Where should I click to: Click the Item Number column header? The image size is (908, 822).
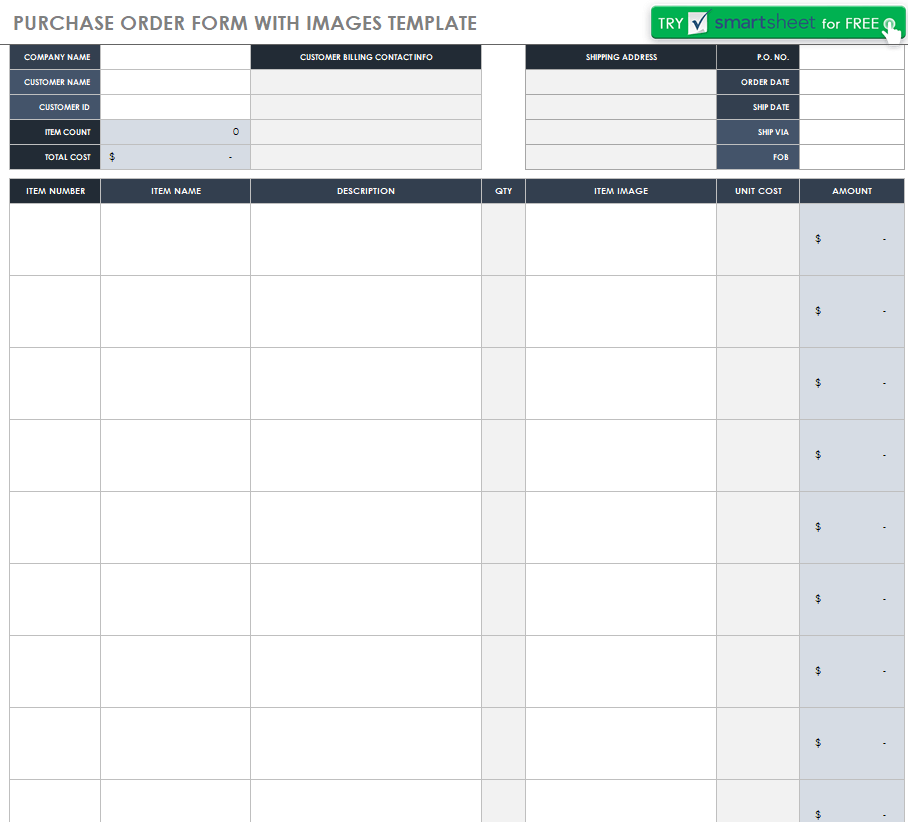click(x=55, y=191)
